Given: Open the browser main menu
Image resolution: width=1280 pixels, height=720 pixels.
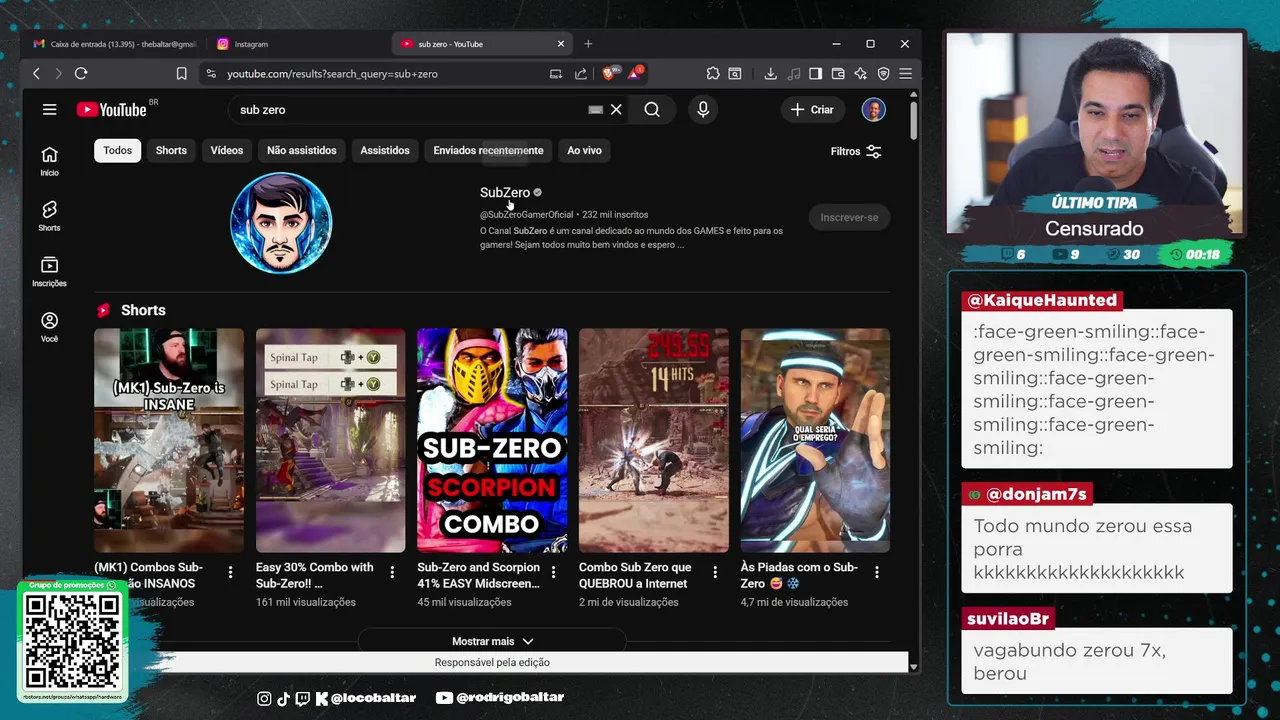Looking at the screenshot, I should 905,73.
